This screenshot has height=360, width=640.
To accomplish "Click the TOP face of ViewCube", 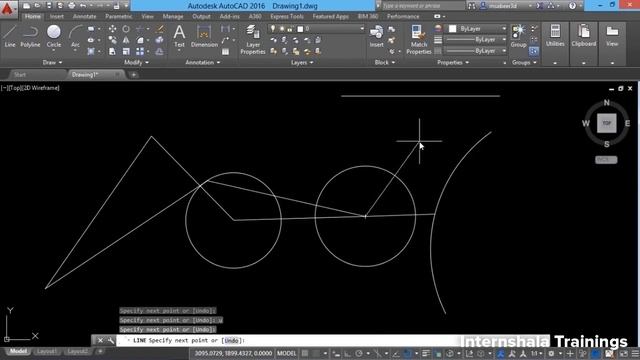I will coord(607,123).
